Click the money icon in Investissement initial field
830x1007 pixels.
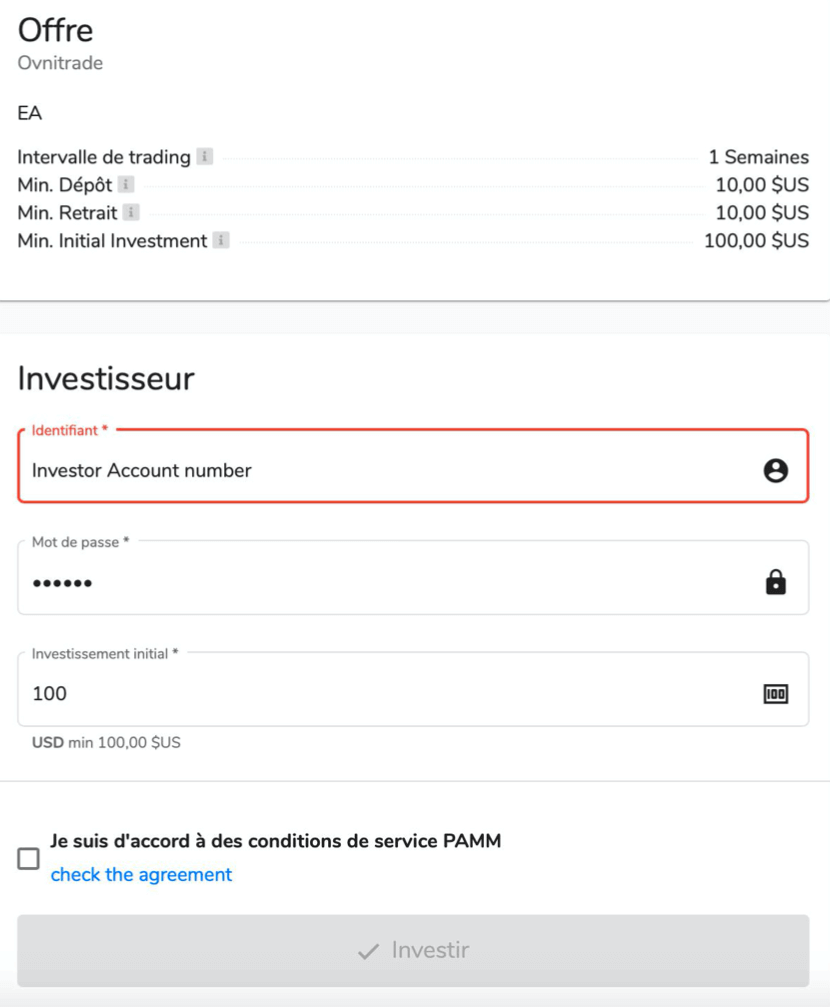tap(775, 694)
